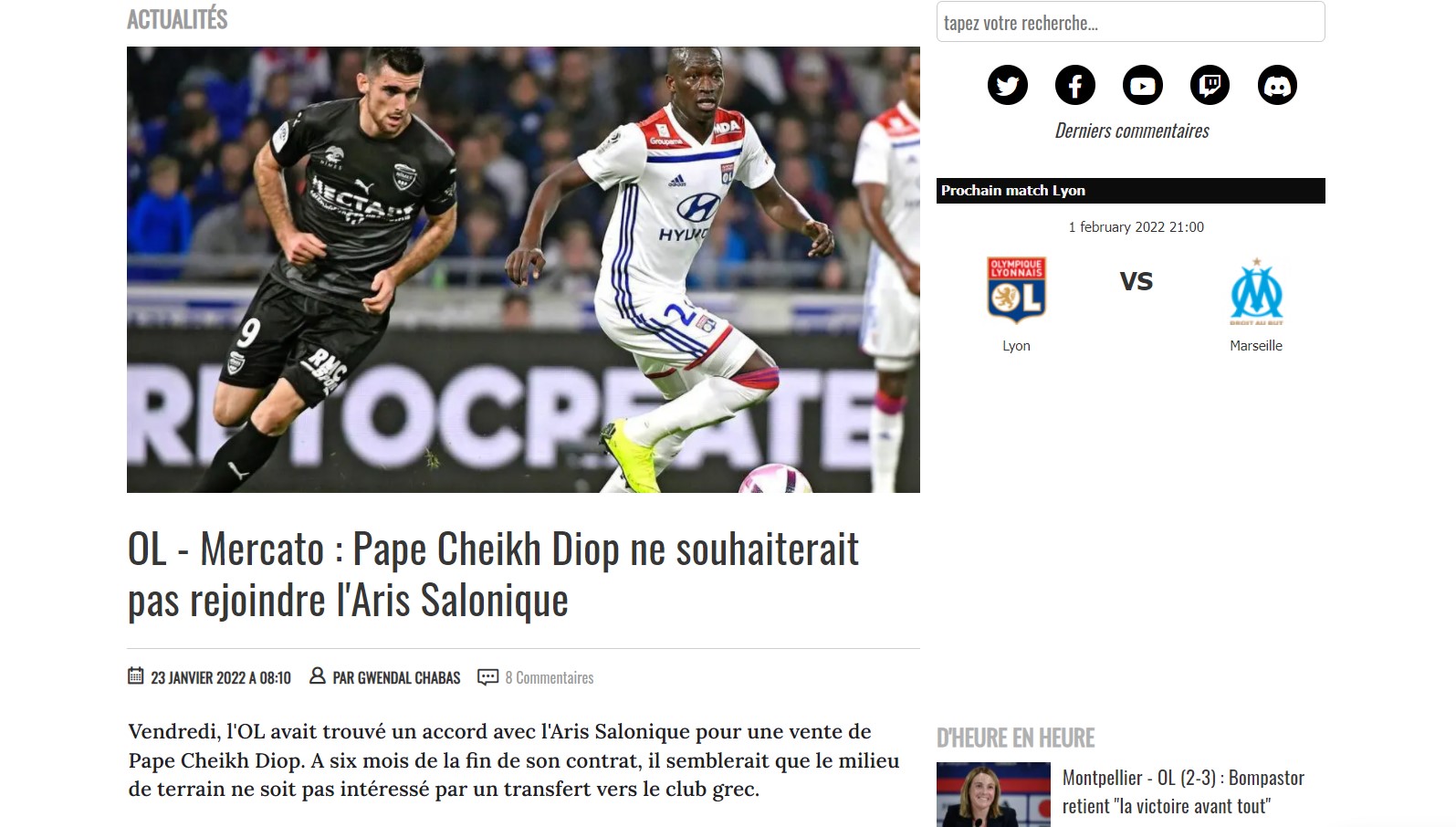Click the 'Prochain match Lyon' header bar
The height and width of the screenshot is (827, 1456).
[x=1130, y=191]
